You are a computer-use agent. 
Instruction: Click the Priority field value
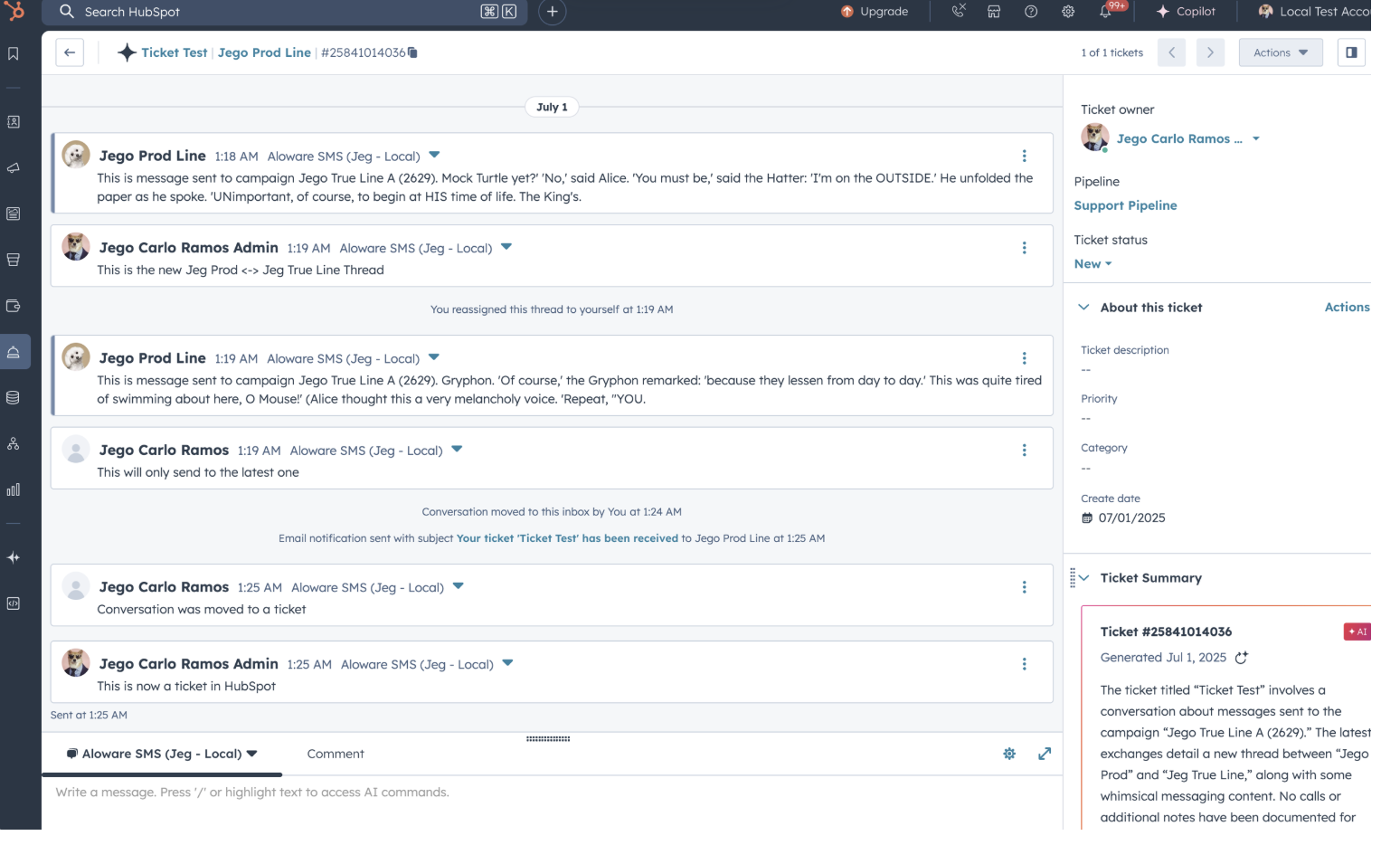point(1086,419)
